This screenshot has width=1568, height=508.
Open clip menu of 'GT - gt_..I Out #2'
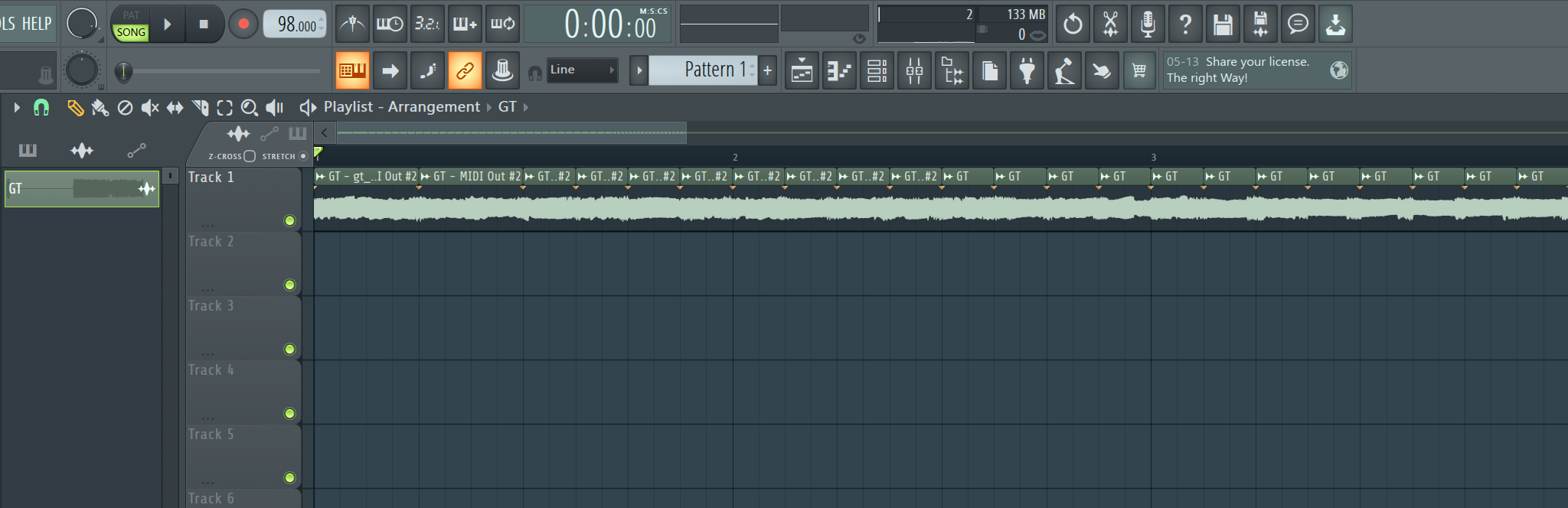pos(321,177)
